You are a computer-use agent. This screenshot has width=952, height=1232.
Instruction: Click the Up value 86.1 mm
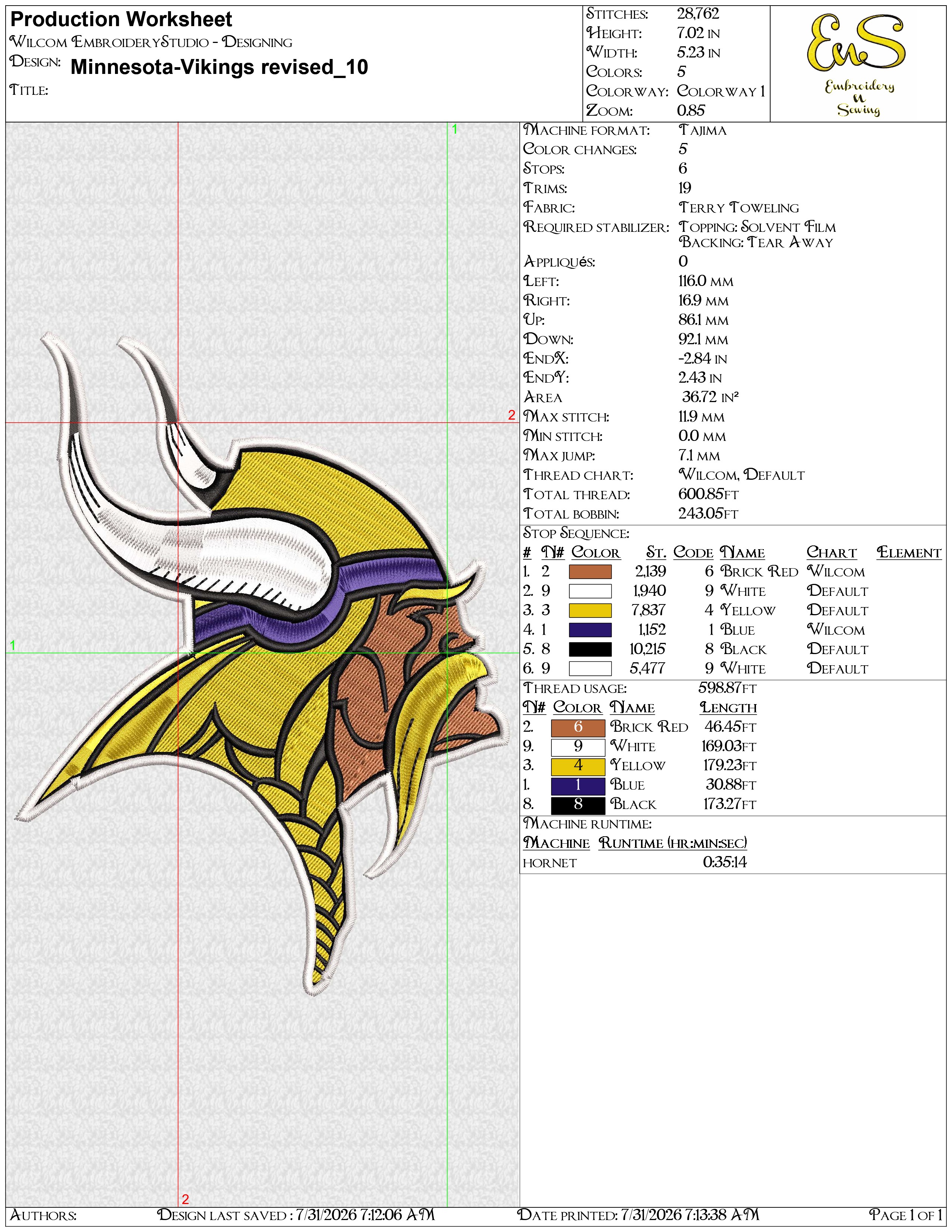[704, 320]
